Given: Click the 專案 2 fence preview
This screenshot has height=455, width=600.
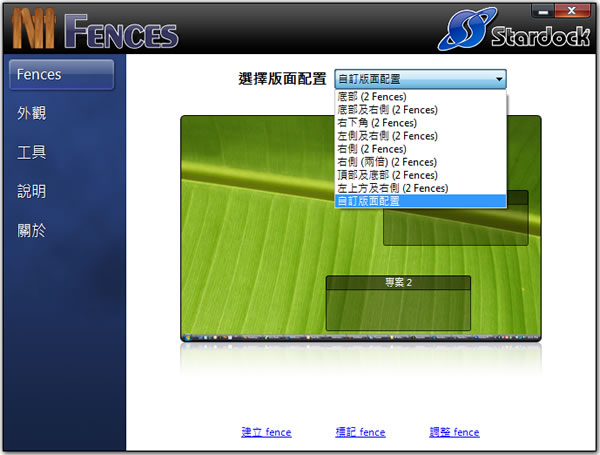Looking at the screenshot, I should (x=398, y=303).
